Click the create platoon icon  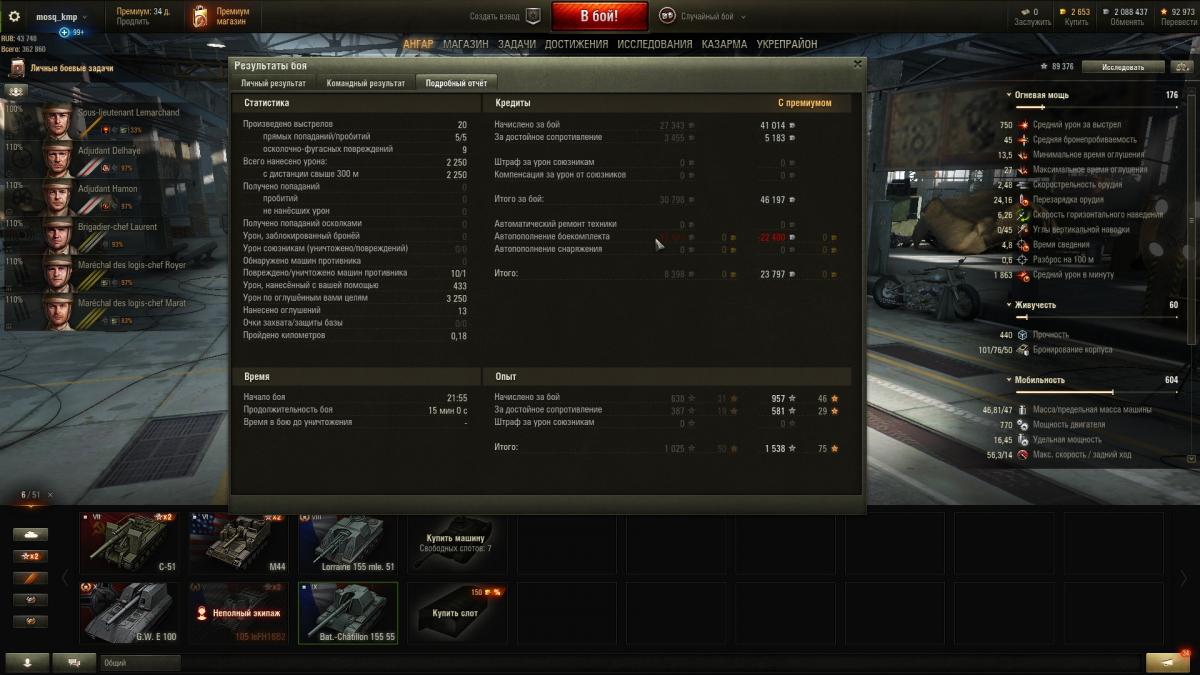[x=533, y=16]
